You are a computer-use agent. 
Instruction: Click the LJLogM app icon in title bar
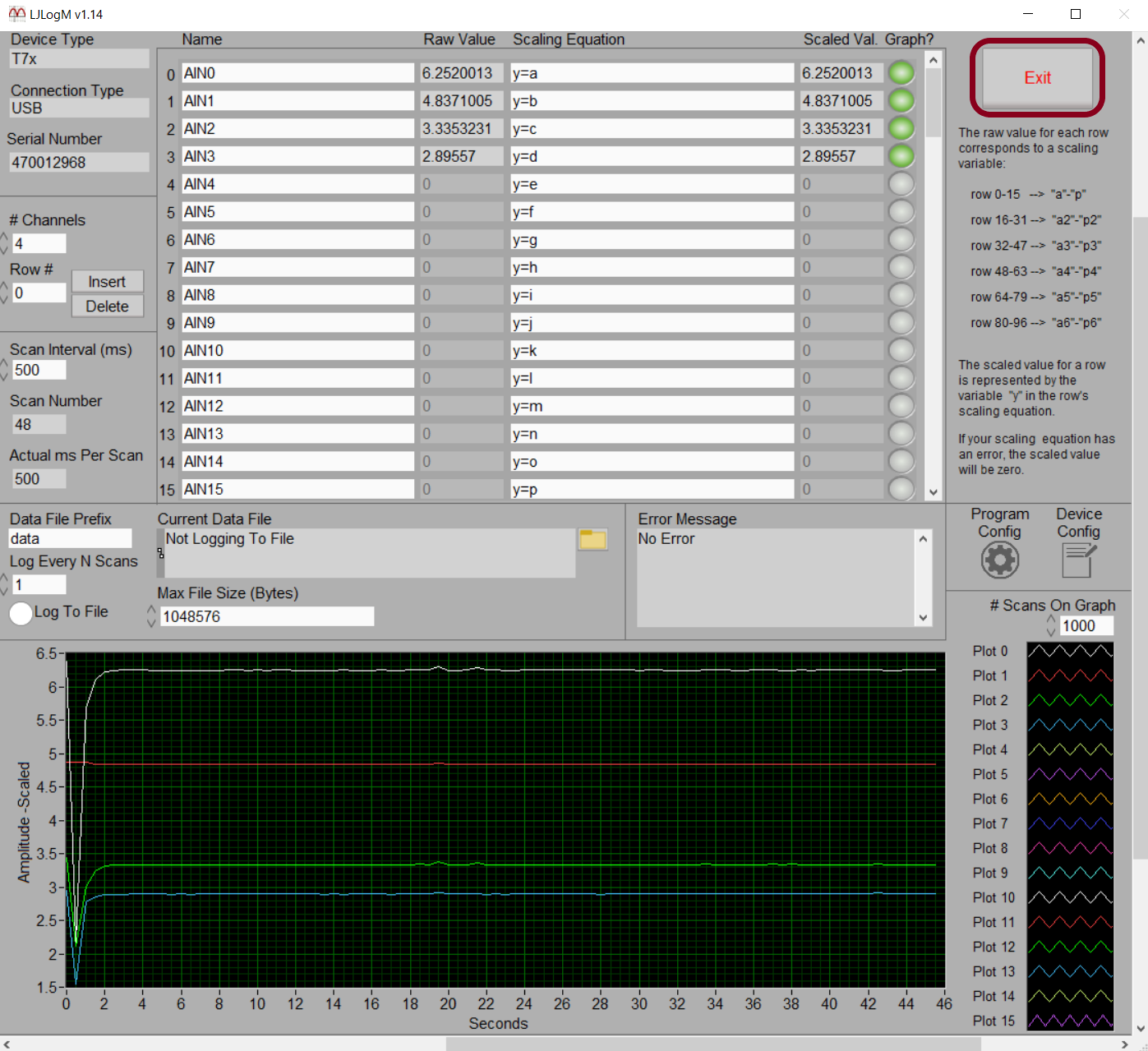pos(16,14)
